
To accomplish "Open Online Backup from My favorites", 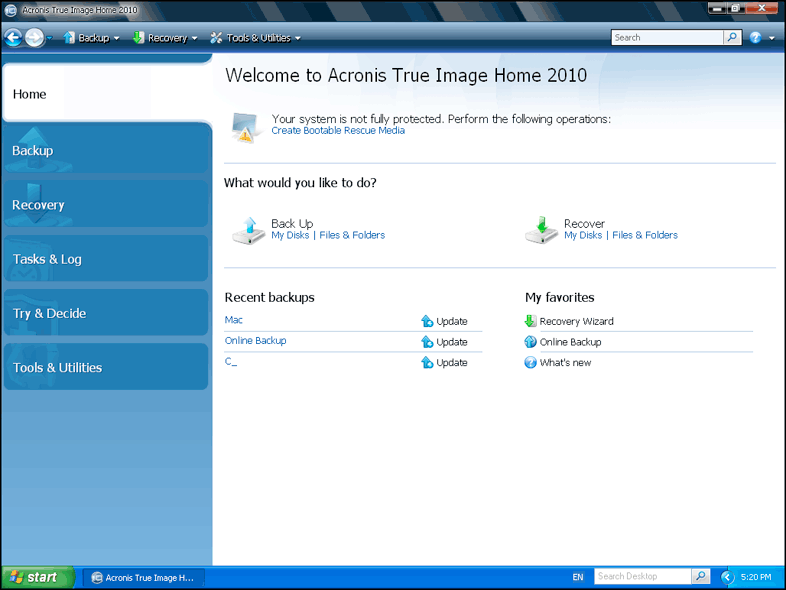I will 570,342.
